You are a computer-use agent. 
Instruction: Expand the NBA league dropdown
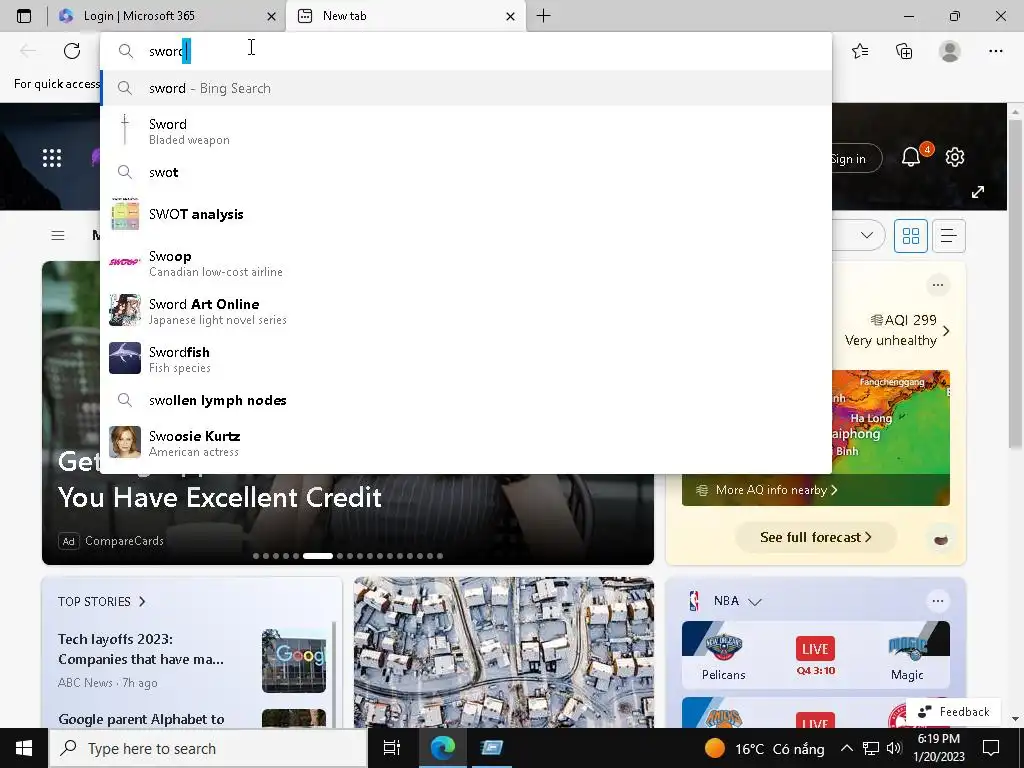pyautogui.click(x=755, y=601)
